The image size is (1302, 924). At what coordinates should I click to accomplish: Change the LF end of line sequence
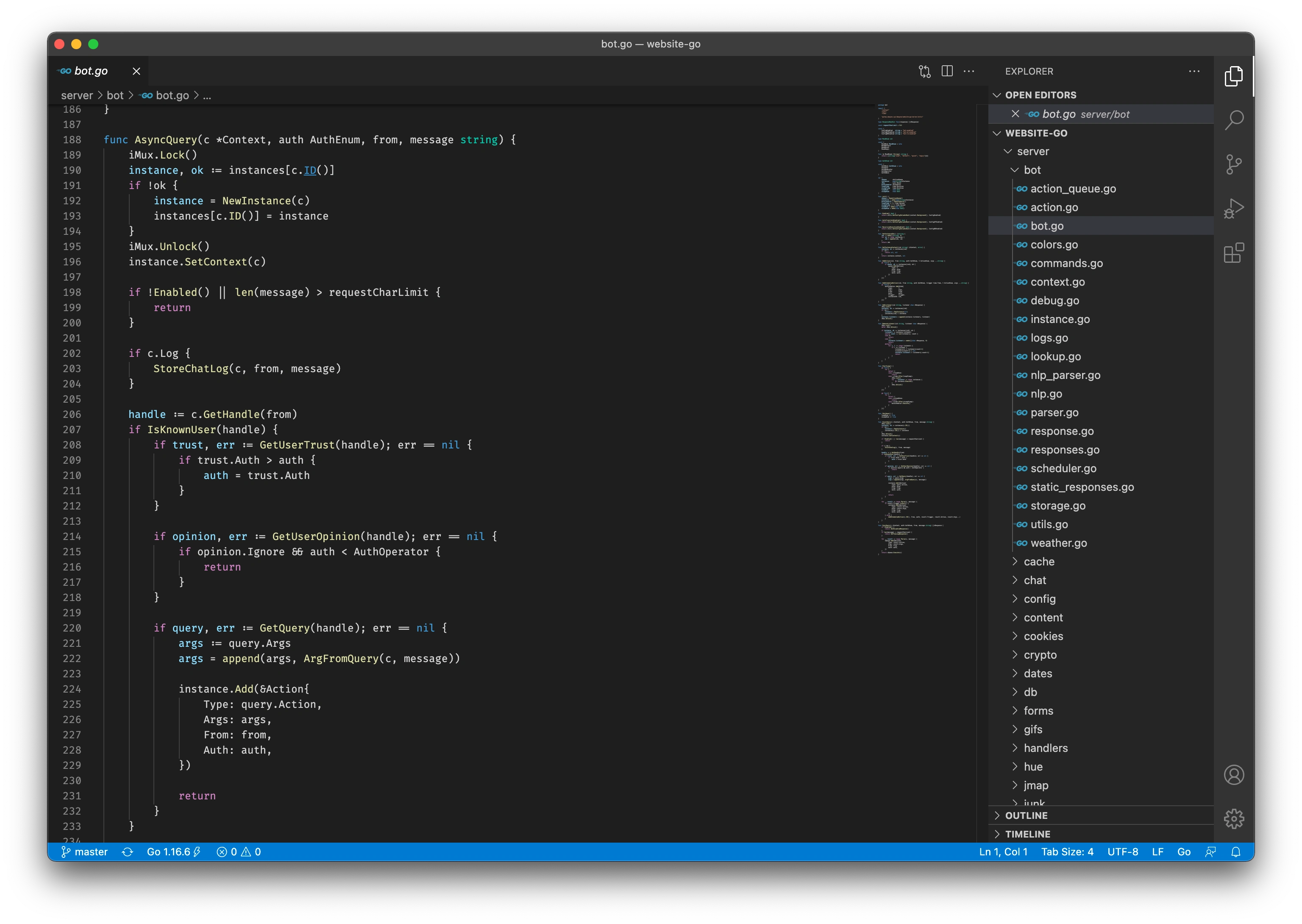(1157, 852)
